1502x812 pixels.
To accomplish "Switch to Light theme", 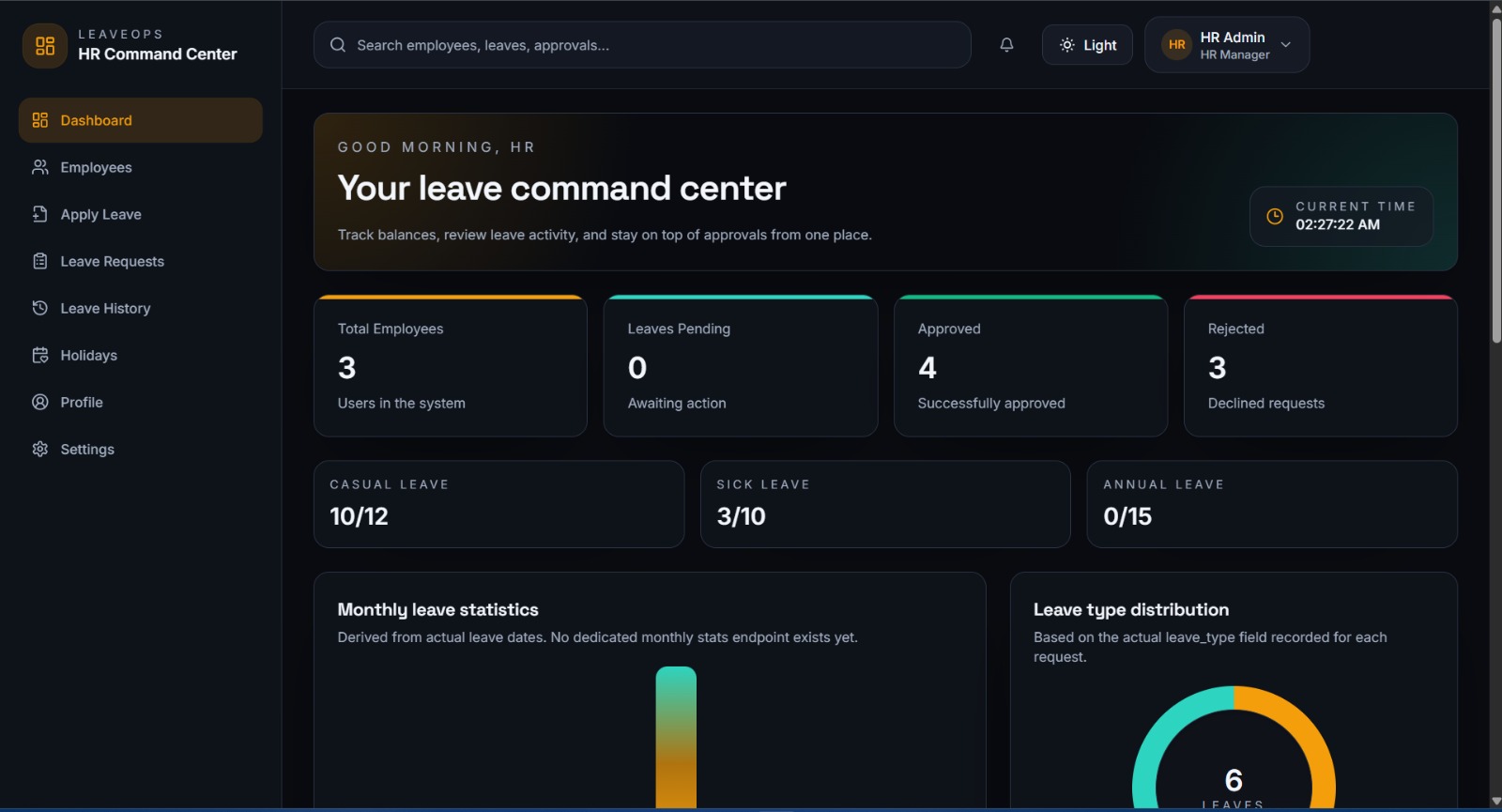I will click(x=1087, y=45).
